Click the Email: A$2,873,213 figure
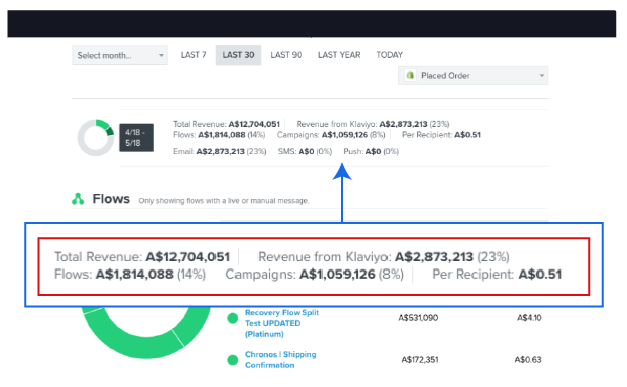The image size is (627, 387). [x=220, y=151]
